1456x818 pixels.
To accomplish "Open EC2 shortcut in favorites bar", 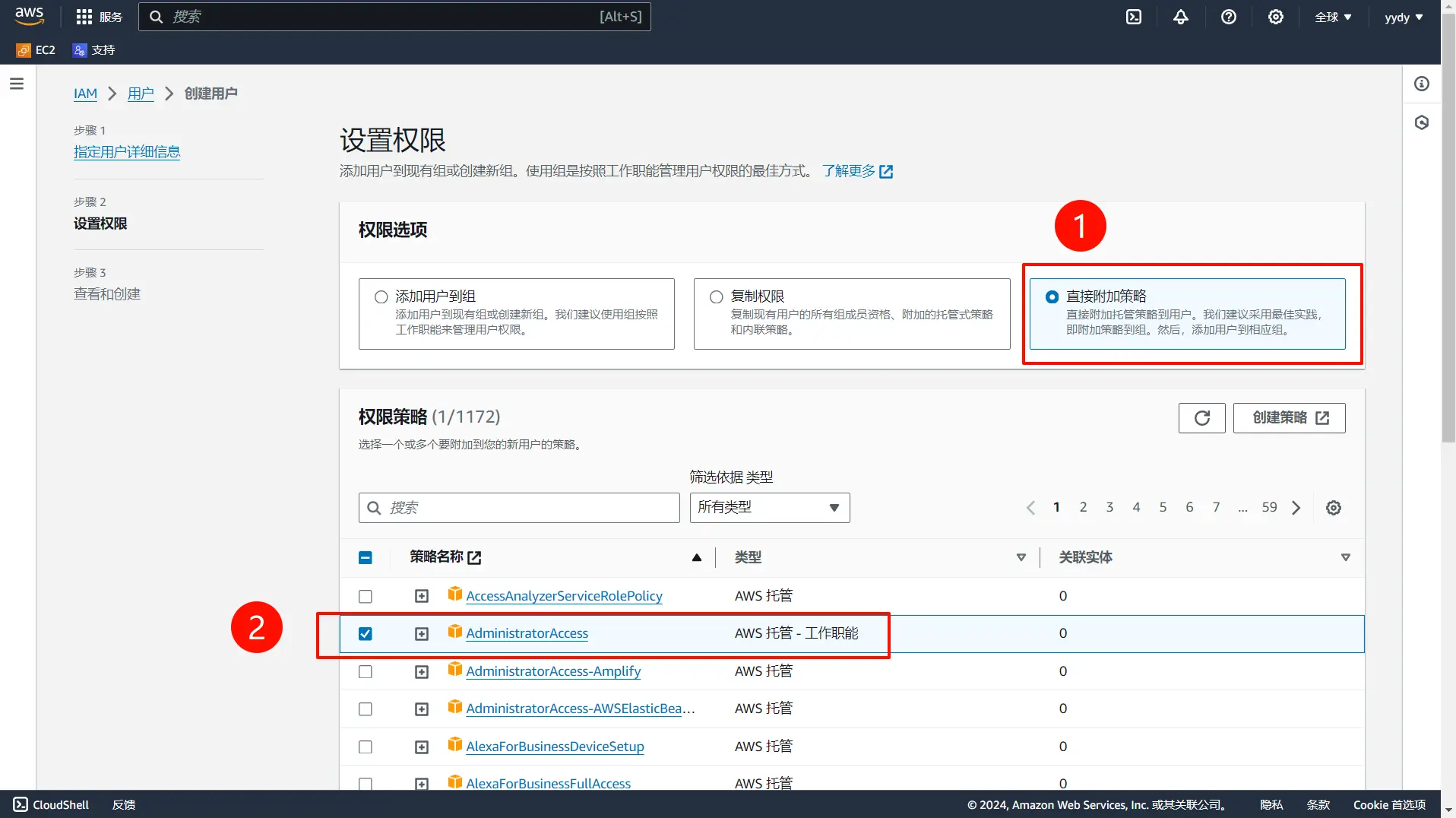I will (36, 50).
